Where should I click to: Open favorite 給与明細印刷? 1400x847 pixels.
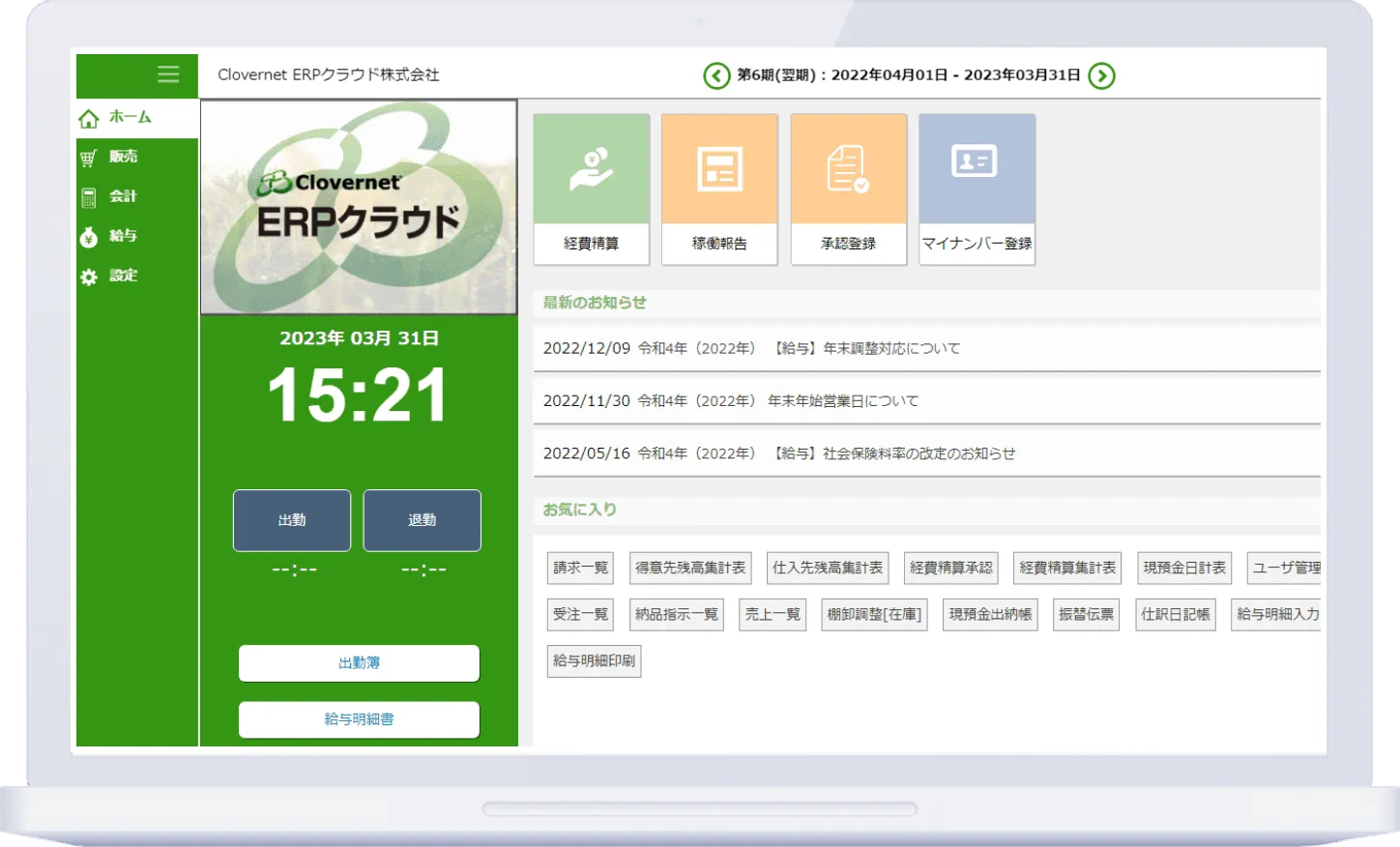click(595, 660)
